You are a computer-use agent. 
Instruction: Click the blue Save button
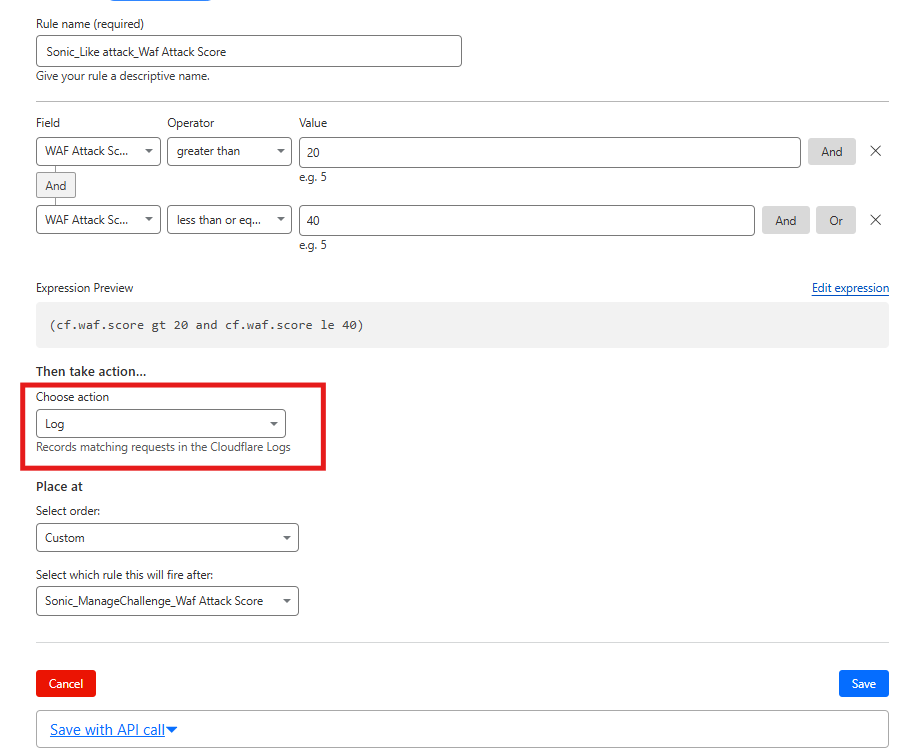(x=863, y=683)
